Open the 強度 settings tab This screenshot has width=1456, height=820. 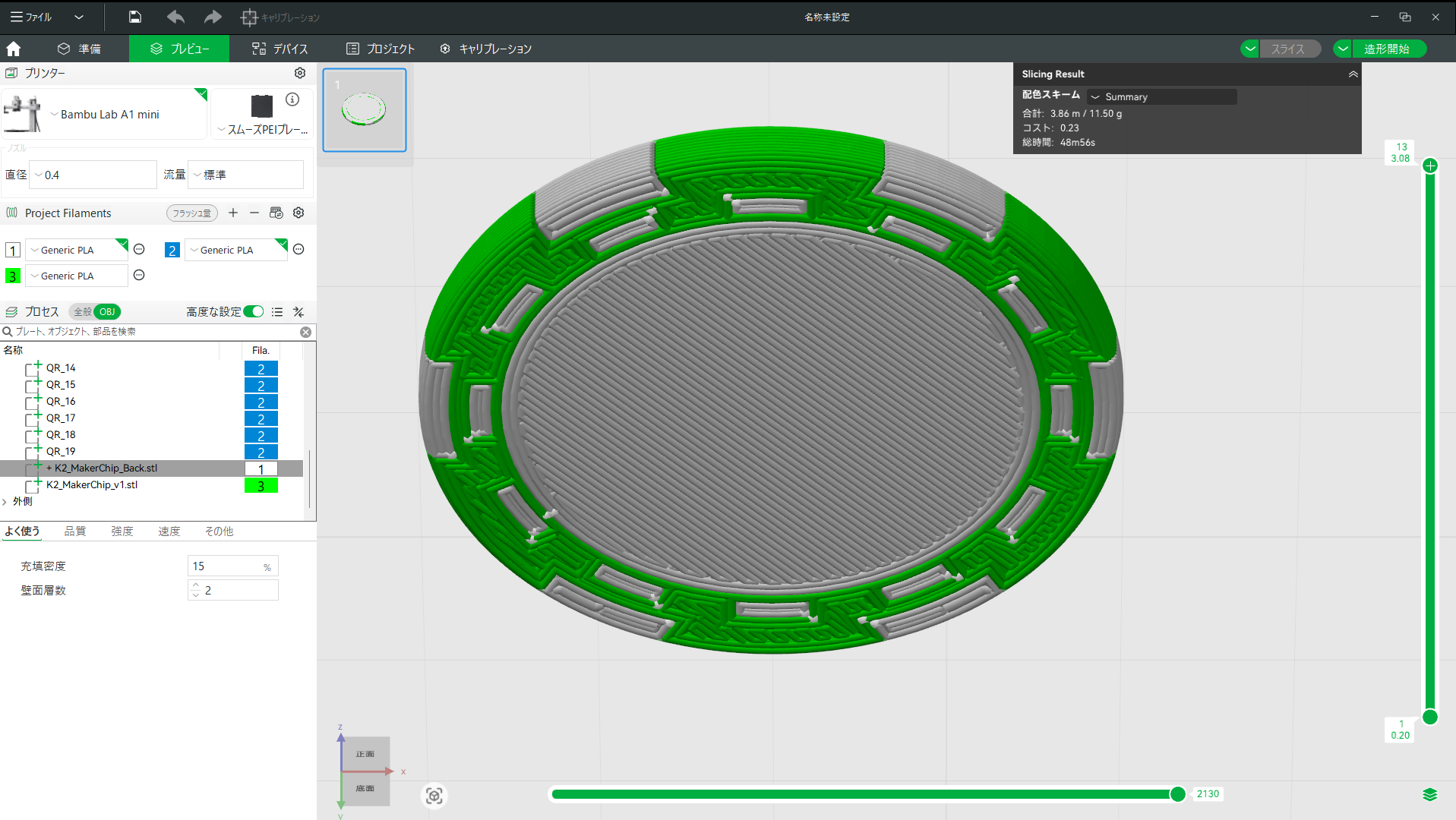[122, 531]
